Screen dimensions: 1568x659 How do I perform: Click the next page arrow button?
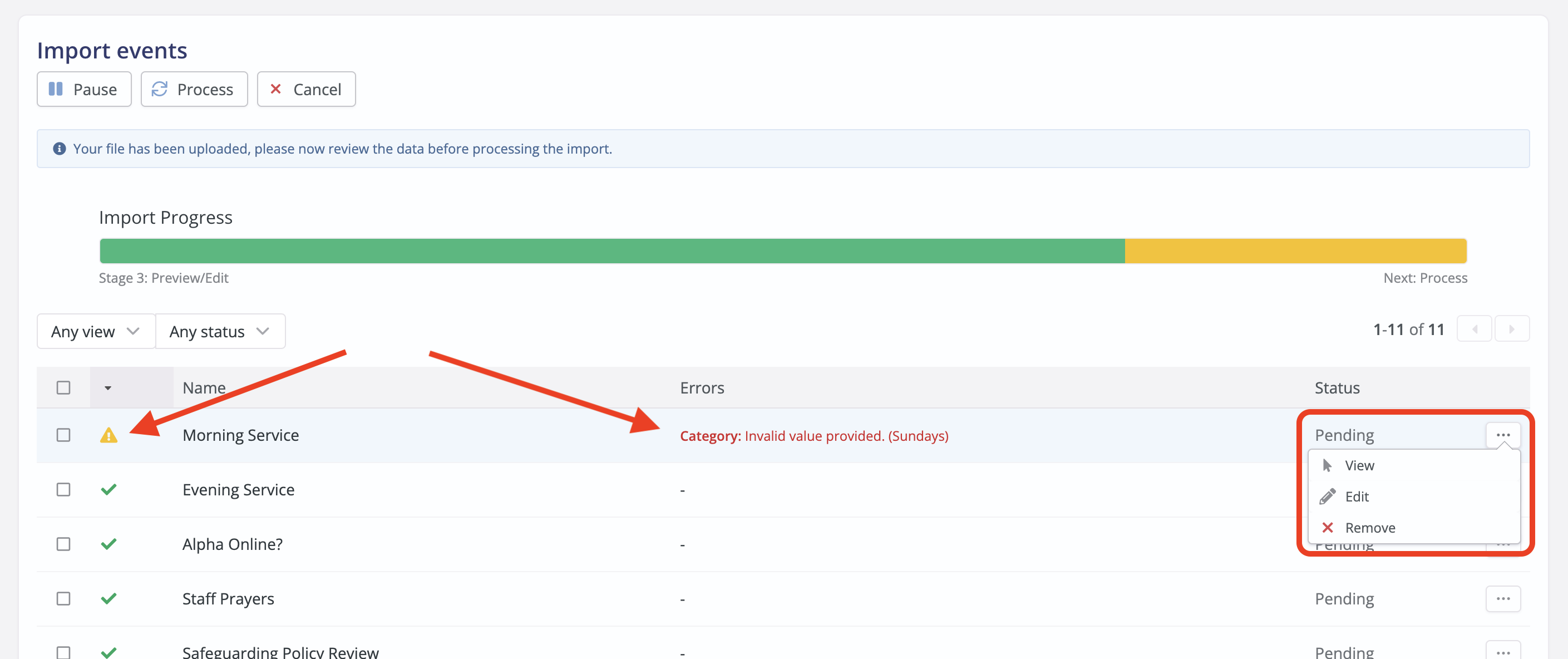click(1512, 328)
